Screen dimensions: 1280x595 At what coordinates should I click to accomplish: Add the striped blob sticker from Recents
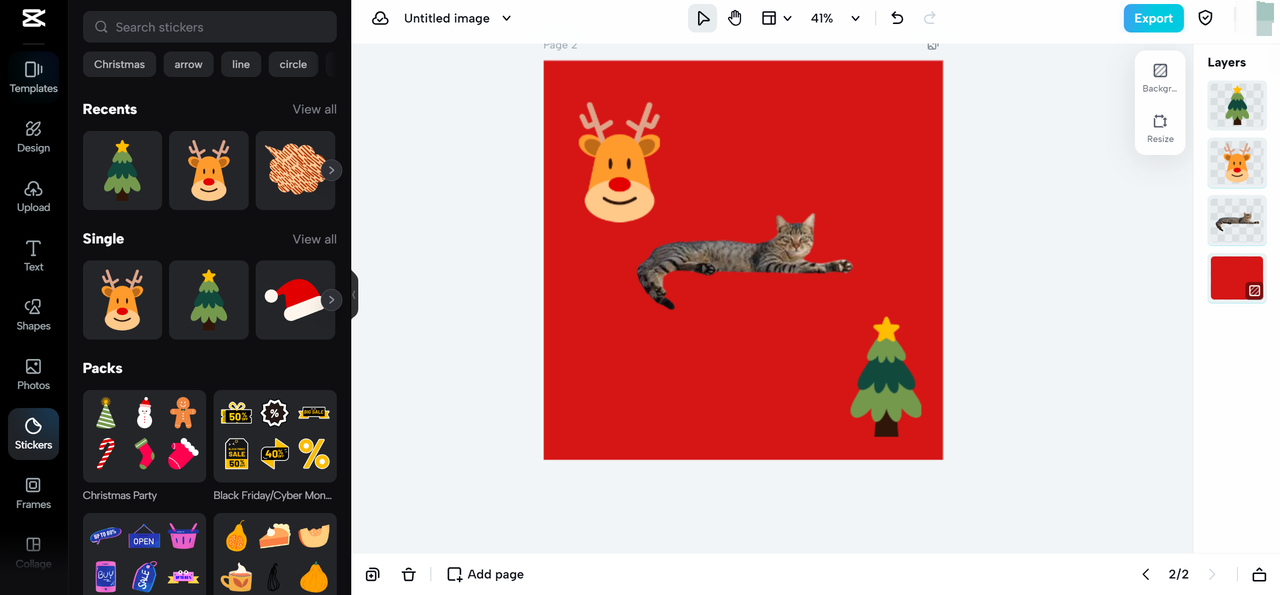[295, 170]
